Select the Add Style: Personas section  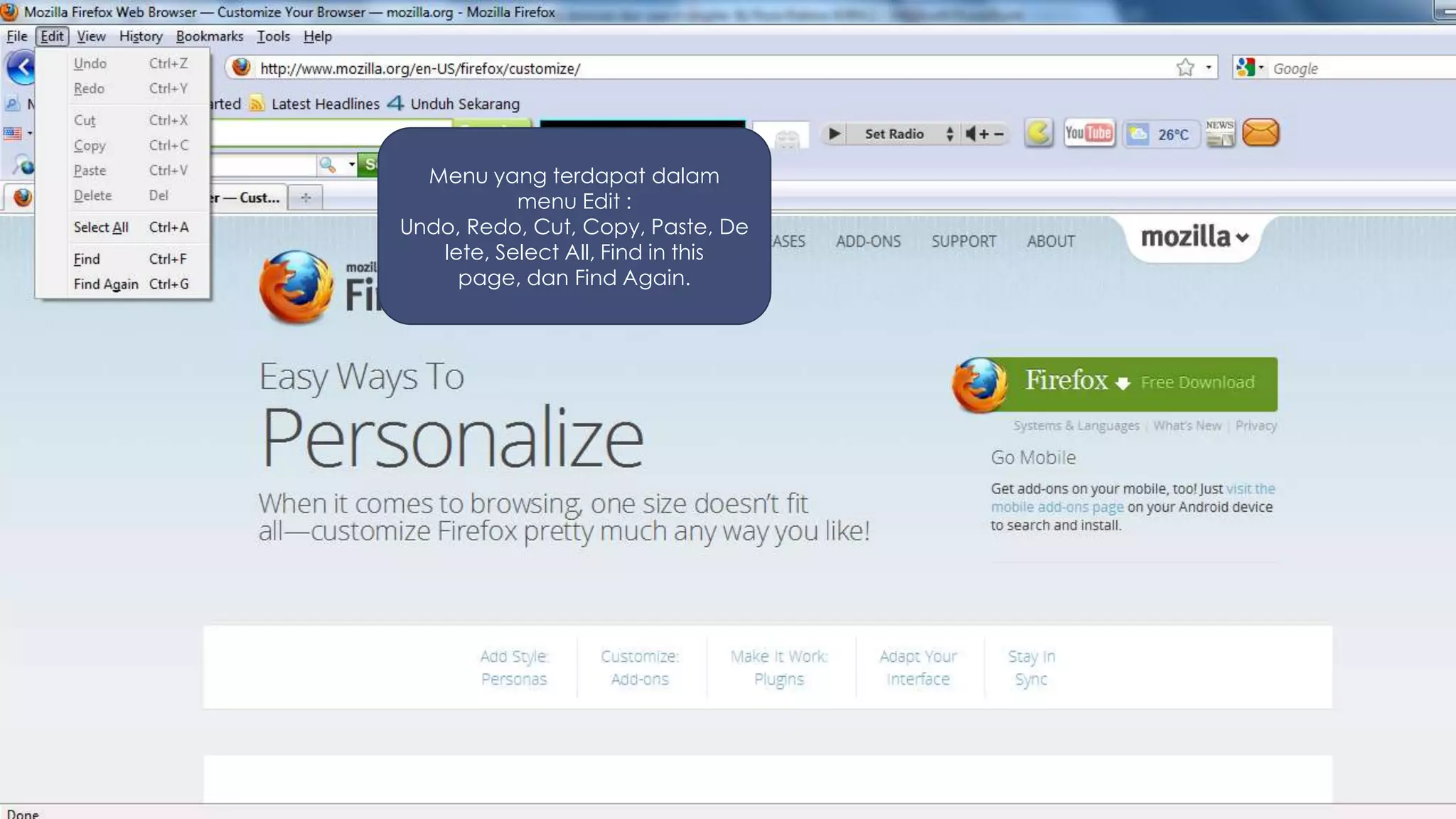pos(513,667)
